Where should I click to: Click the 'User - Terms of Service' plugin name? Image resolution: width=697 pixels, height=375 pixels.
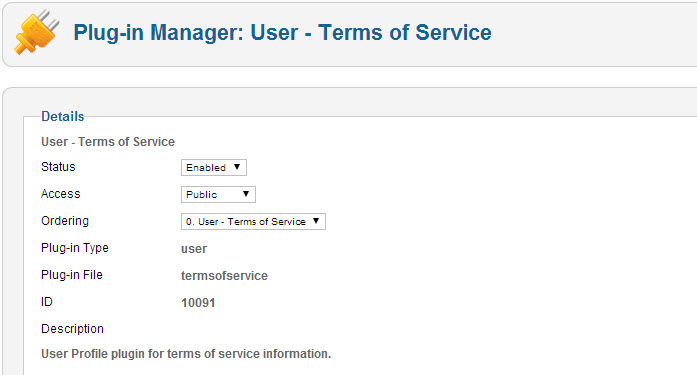click(x=108, y=142)
